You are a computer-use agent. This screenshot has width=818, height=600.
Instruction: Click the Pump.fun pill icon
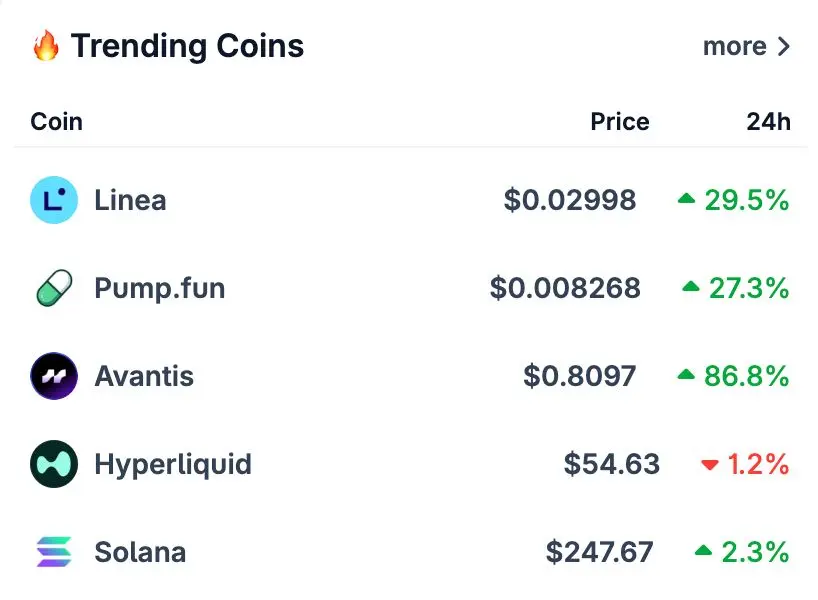pos(54,288)
